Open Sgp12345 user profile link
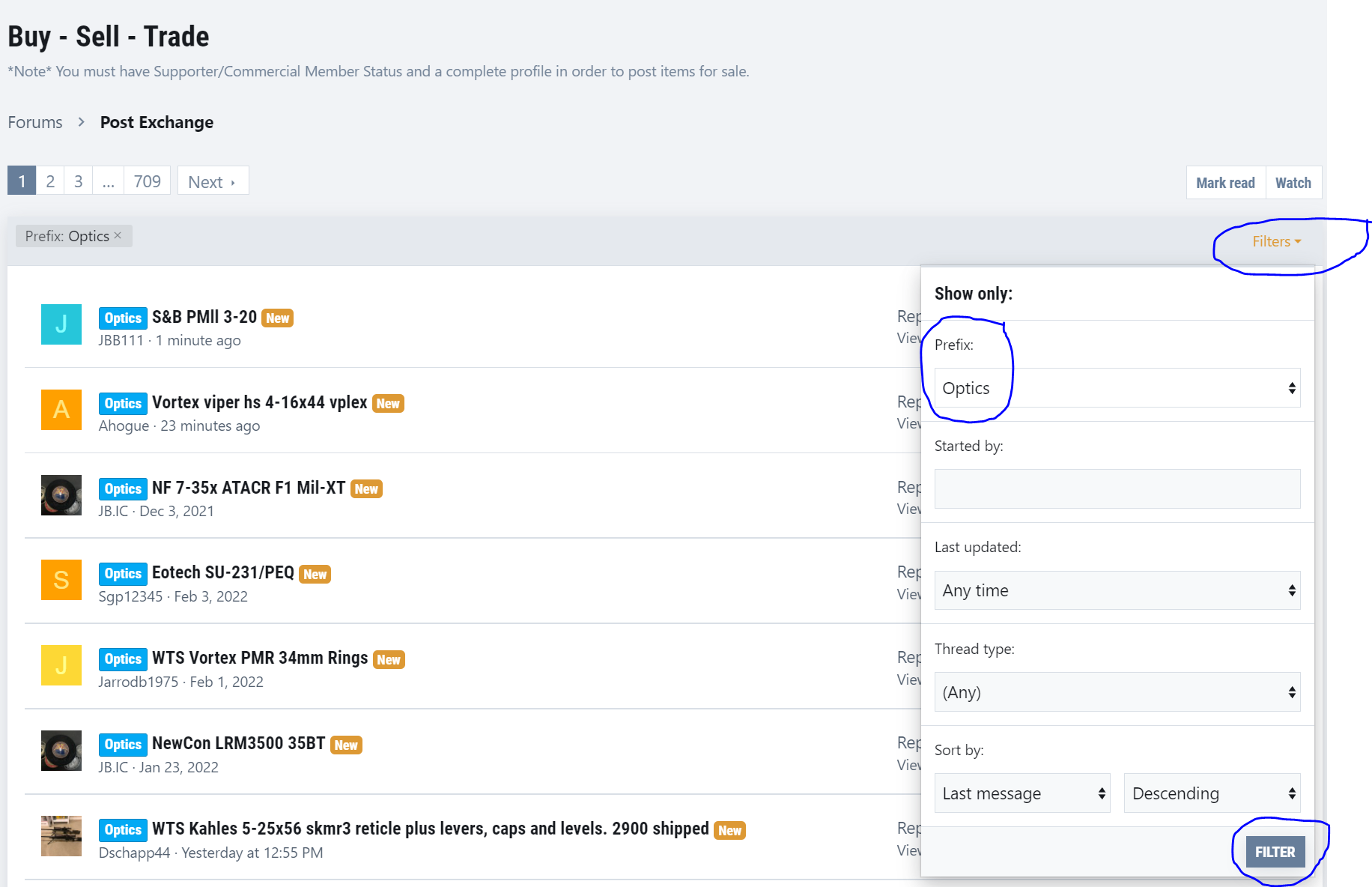The width and height of the screenshot is (1372, 887). point(130,596)
